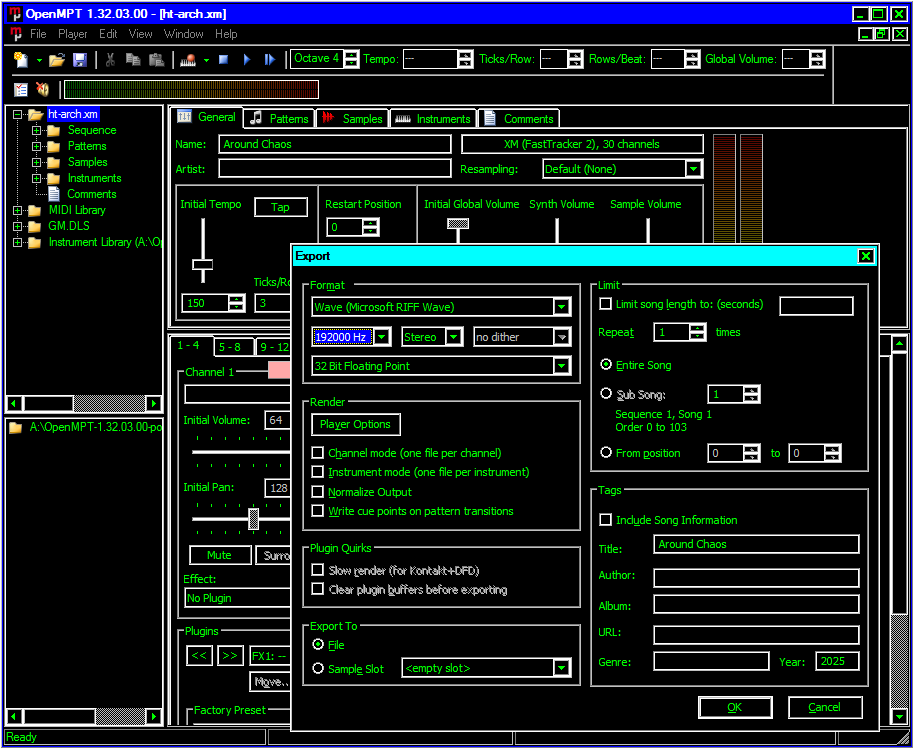Click the Instruments folder icon in the tree
Image resolution: width=914 pixels, height=749 pixels.
(54, 178)
